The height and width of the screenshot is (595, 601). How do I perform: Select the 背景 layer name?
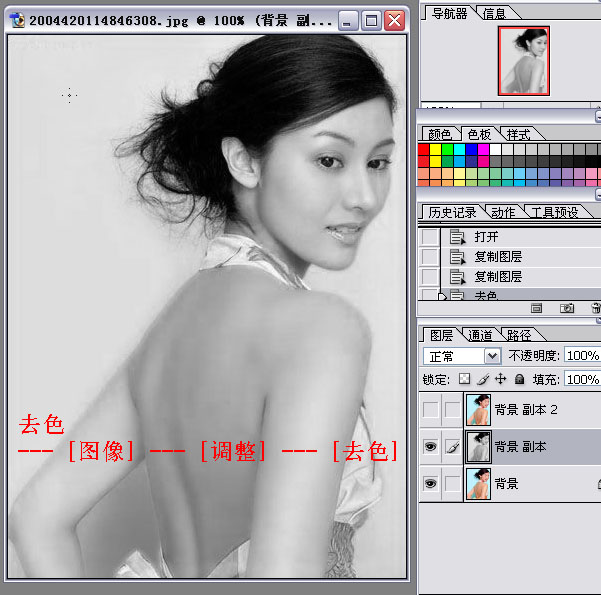506,483
